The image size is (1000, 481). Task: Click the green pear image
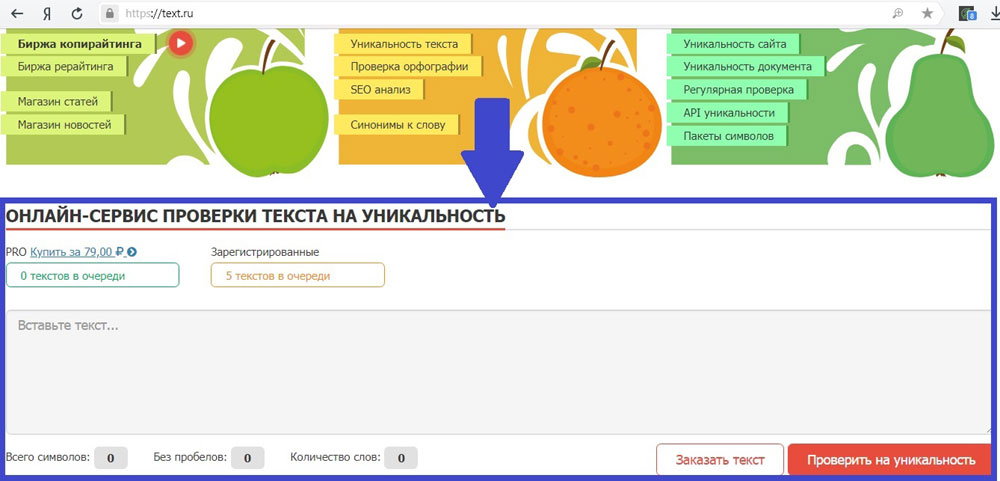[941, 107]
